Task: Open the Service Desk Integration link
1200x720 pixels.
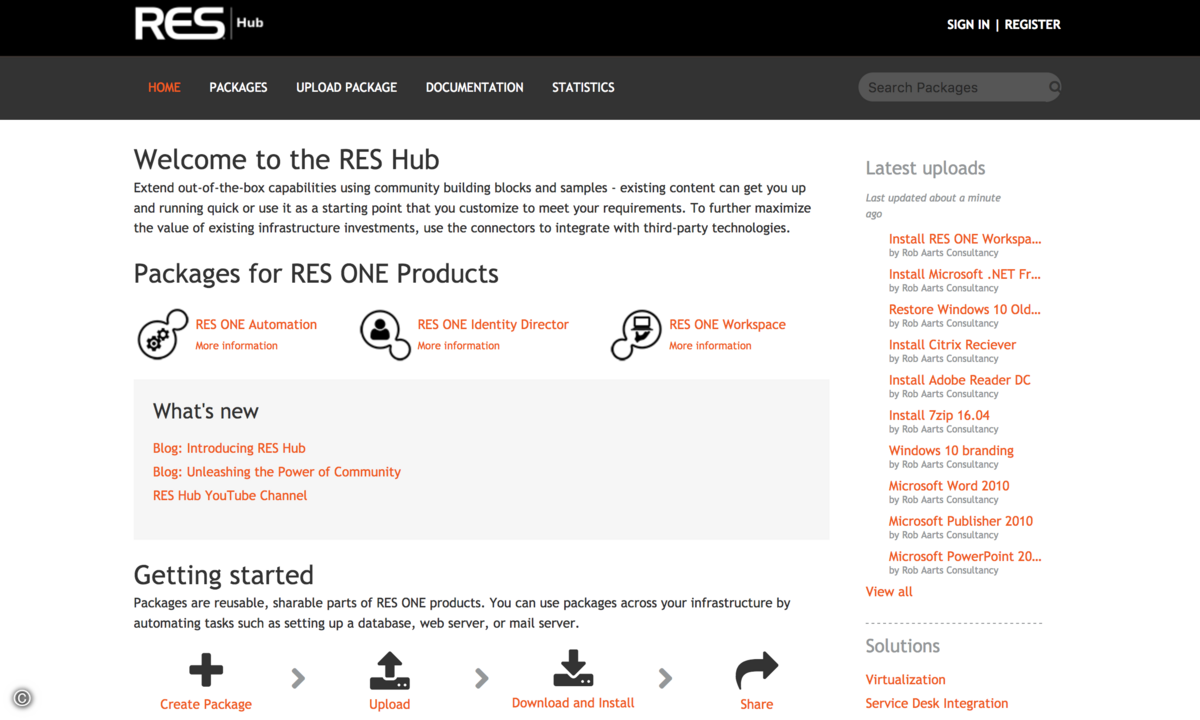Action: coord(937,703)
